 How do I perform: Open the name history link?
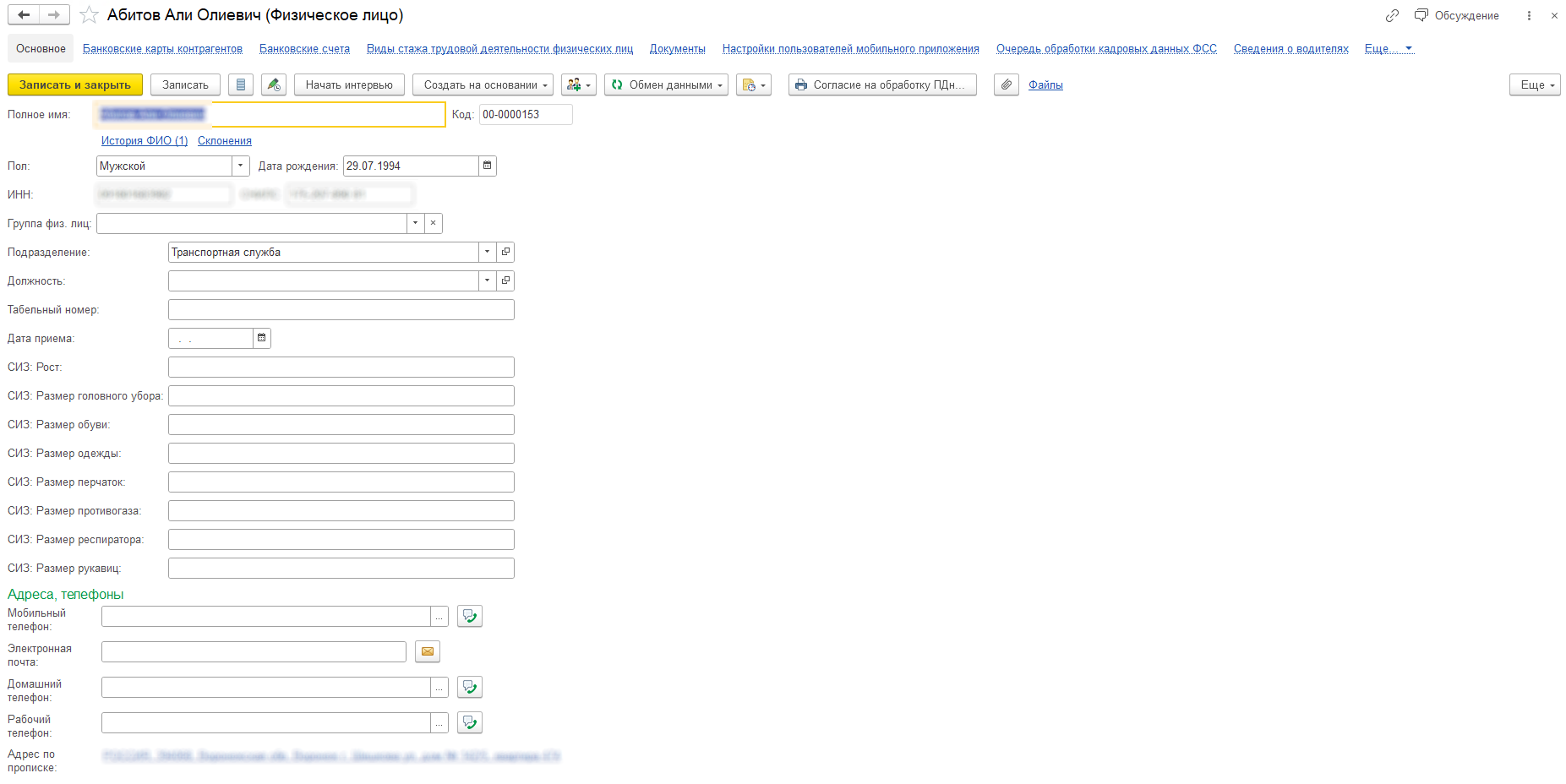point(144,141)
